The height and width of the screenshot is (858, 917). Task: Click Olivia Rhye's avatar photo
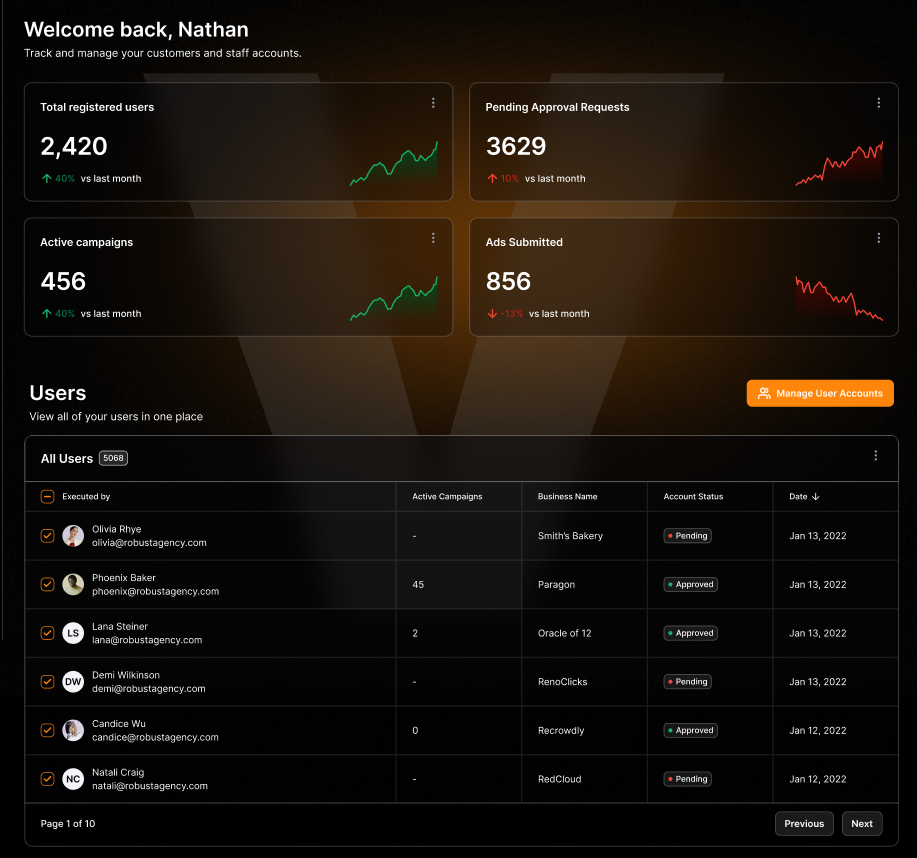pos(73,536)
